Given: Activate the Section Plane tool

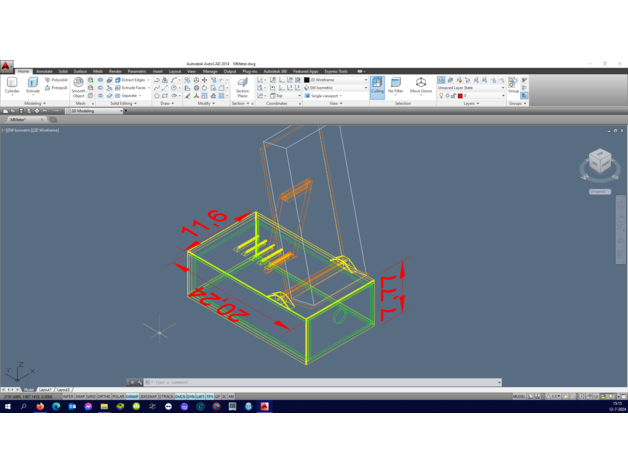Looking at the screenshot, I should (242, 87).
